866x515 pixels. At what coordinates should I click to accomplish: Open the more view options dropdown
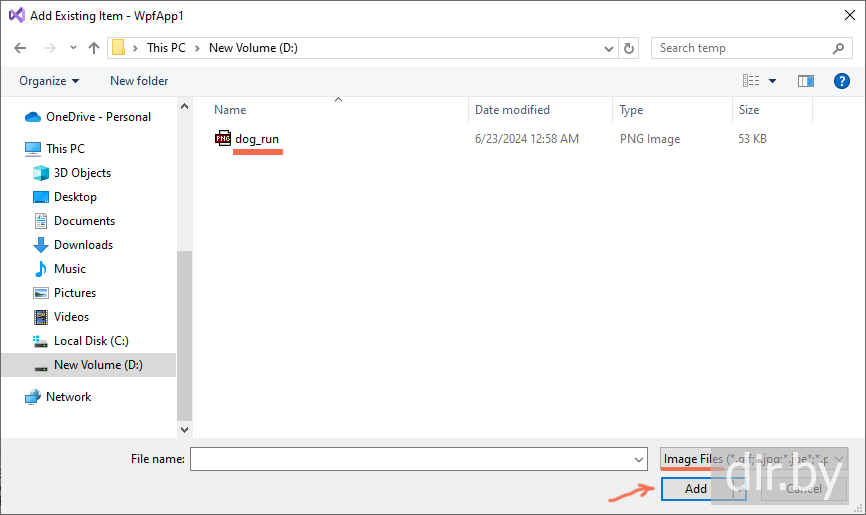pyautogui.click(x=773, y=81)
